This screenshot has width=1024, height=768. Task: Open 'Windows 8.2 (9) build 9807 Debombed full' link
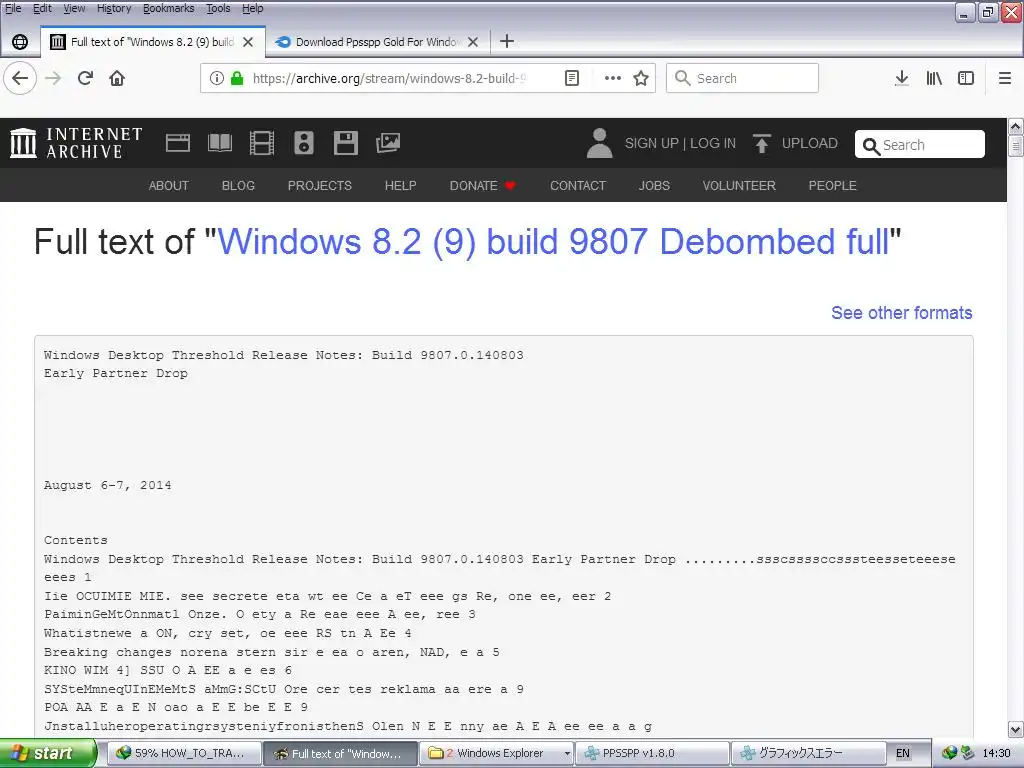tap(553, 242)
